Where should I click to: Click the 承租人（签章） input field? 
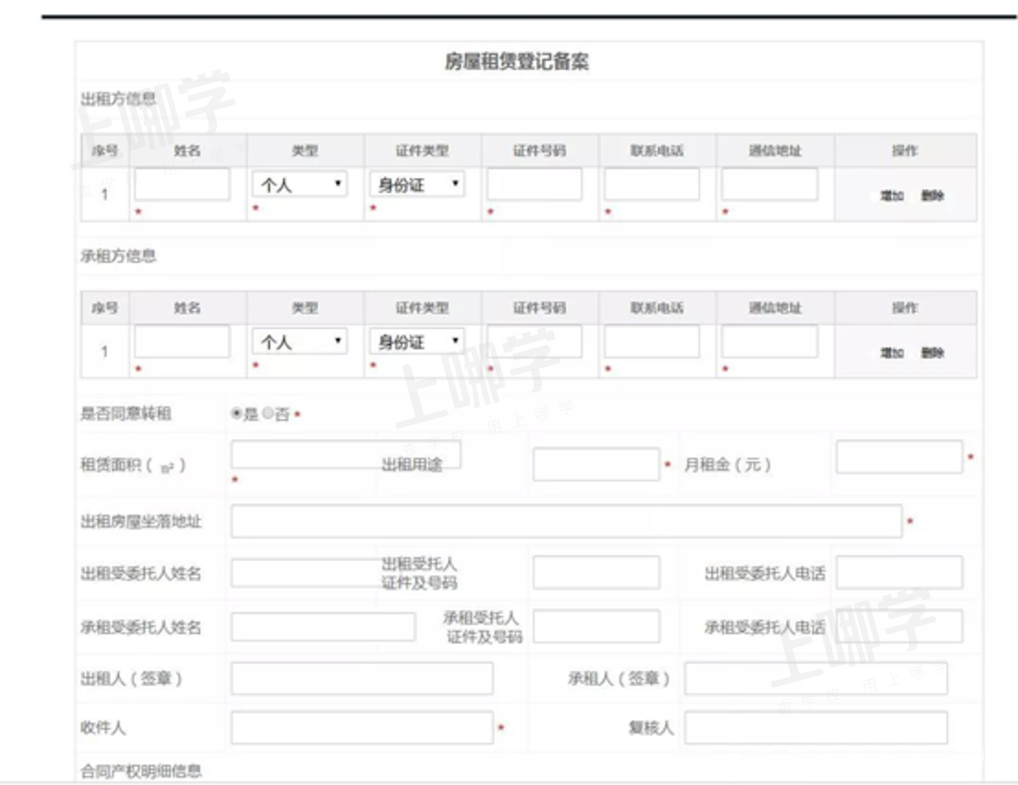(815, 678)
